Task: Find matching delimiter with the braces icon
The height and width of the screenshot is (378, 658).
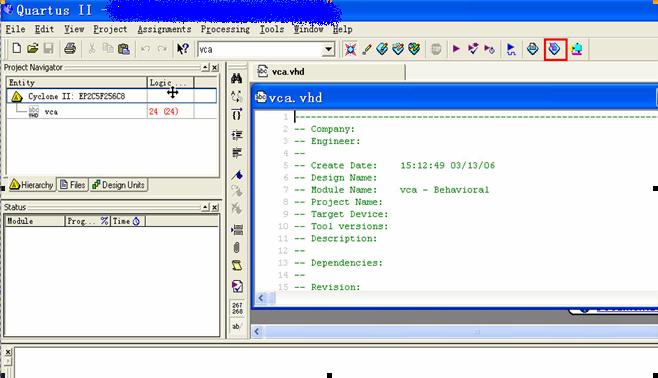Action: [x=237, y=114]
